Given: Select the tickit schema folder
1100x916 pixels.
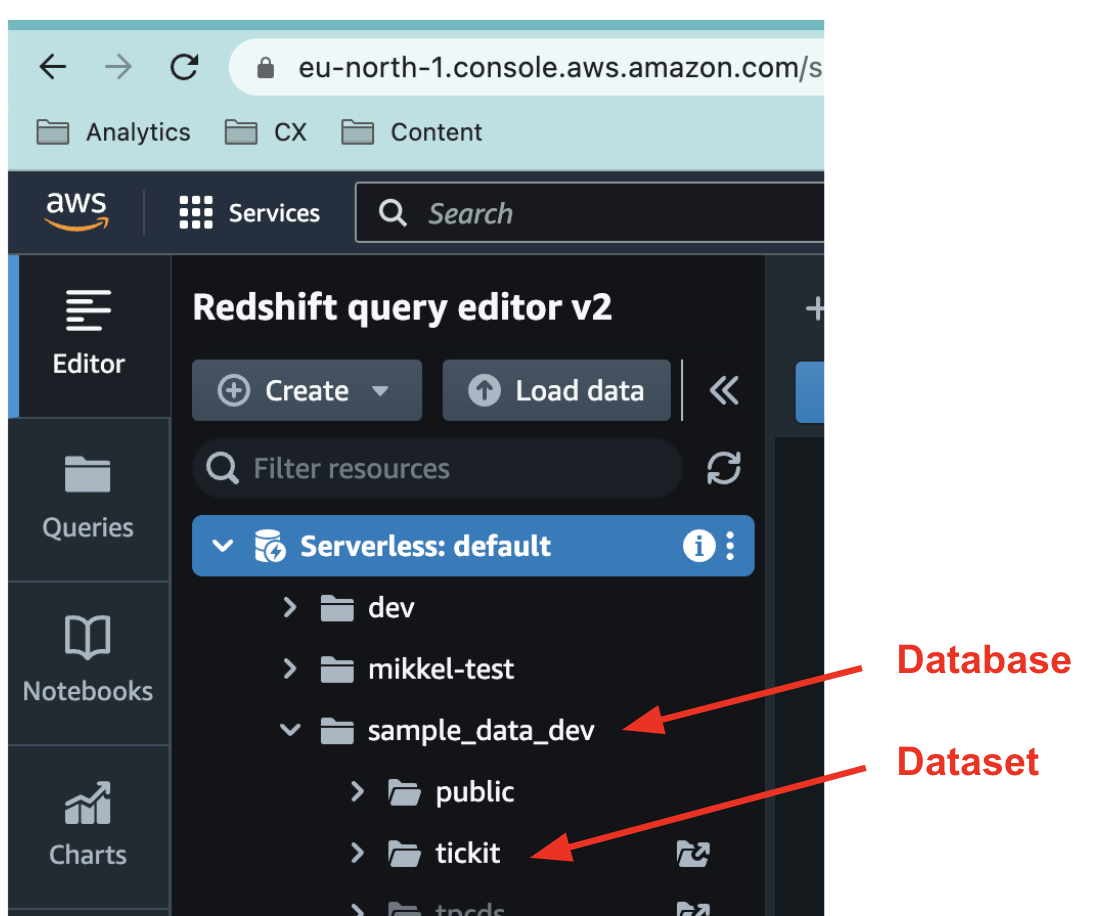Looking at the screenshot, I should pyautogui.click(x=444, y=853).
